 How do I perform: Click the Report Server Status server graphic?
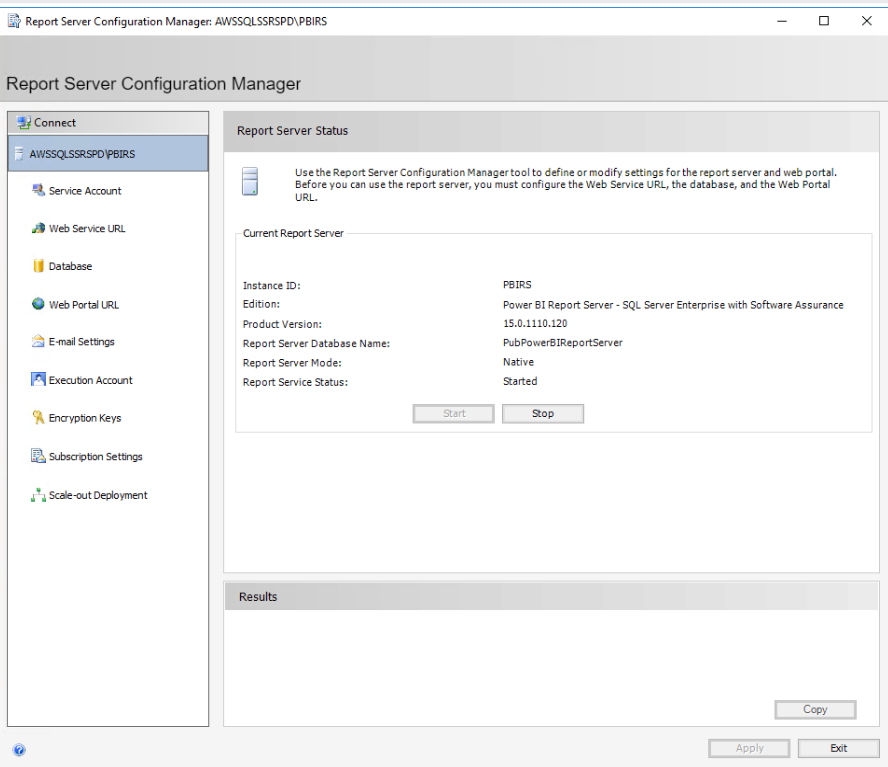(250, 181)
